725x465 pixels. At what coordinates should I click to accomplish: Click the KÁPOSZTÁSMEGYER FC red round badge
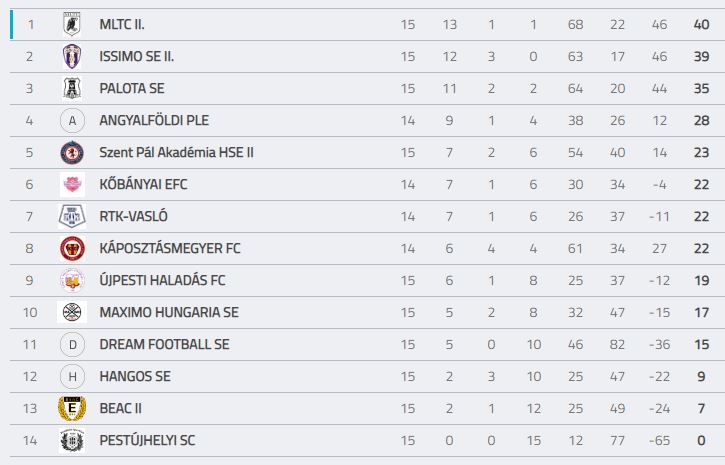pyautogui.click(x=72, y=248)
